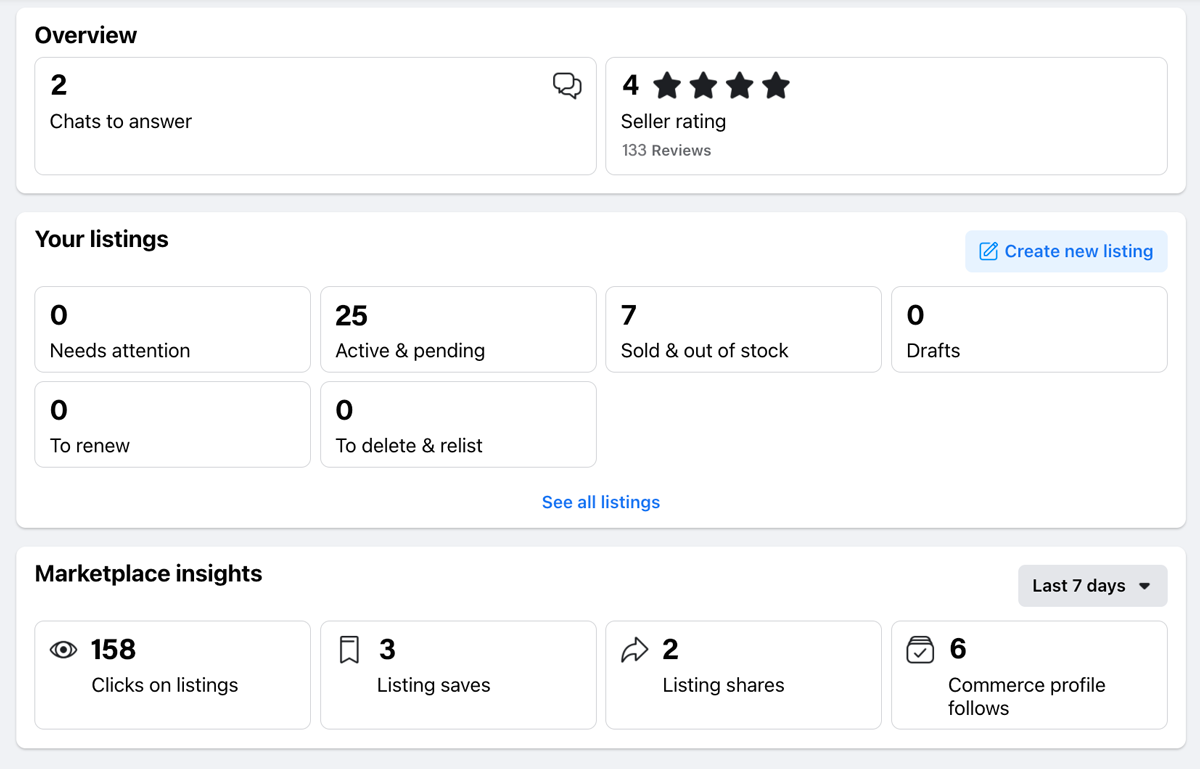This screenshot has height=769, width=1200.
Task: Select the To delete & relist card
Action: (x=458, y=424)
